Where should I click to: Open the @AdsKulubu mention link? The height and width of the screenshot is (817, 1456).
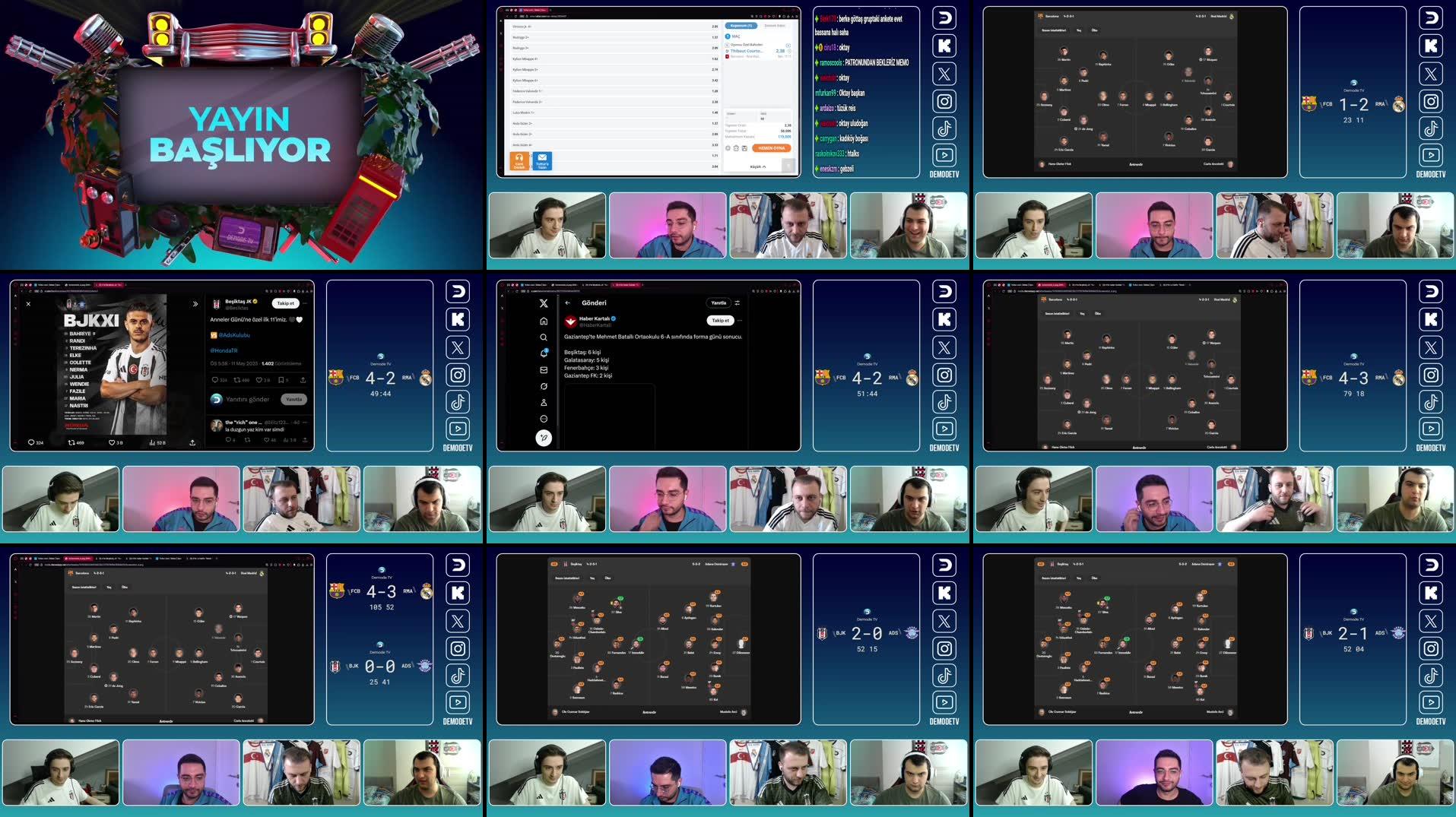click(x=234, y=335)
